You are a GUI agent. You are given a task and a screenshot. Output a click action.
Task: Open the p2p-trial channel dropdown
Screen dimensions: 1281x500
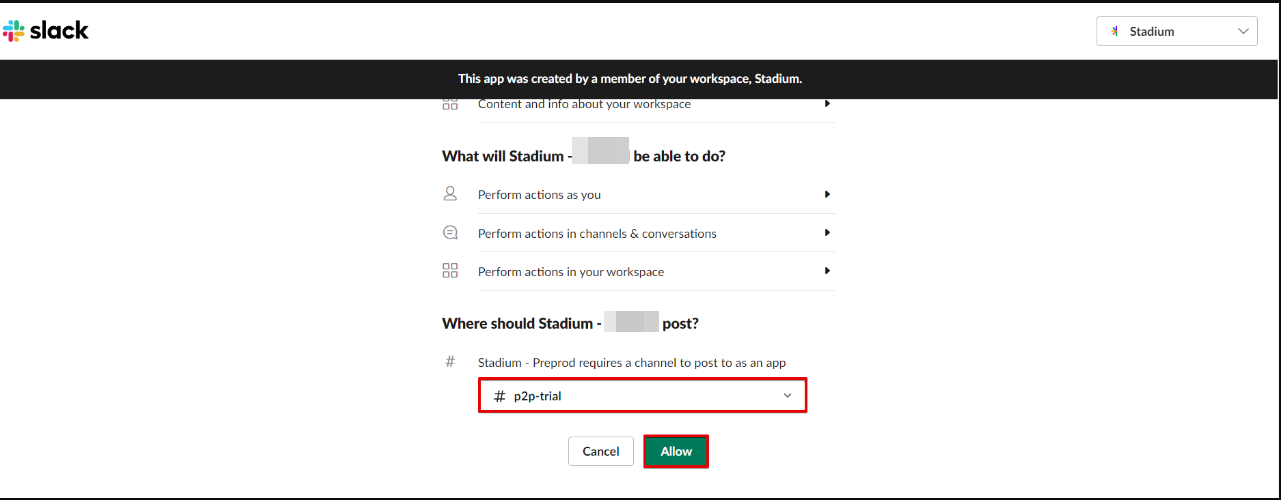pyautogui.click(x=642, y=396)
